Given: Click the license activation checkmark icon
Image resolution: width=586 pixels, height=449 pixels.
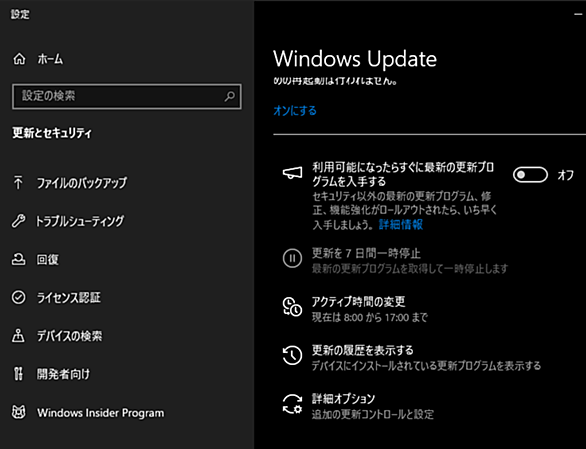Looking at the screenshot, I should tap(18, 298).
